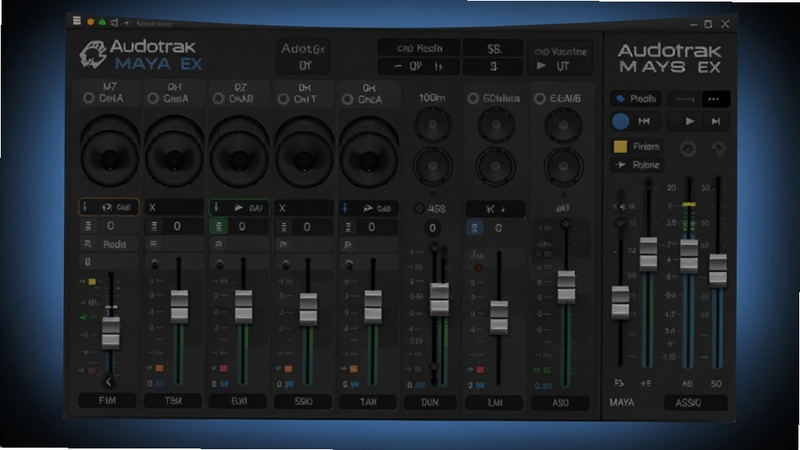This screenshot has height=450, width=800.
Task: Click the TSM channel fader handle
Action: point(179,306)
